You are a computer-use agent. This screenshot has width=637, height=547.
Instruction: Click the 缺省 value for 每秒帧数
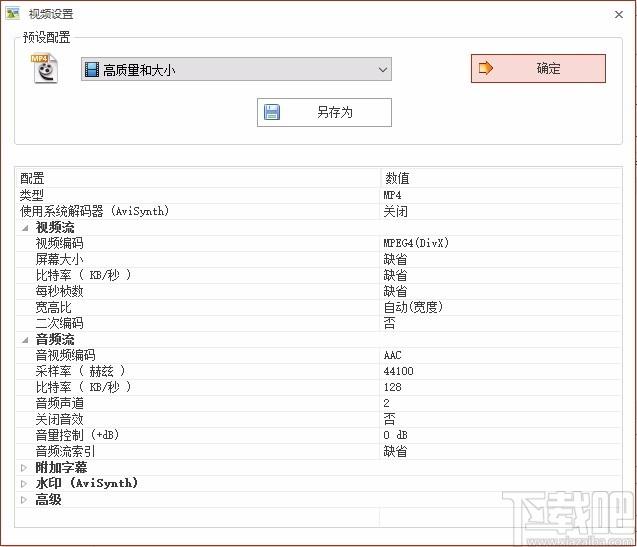click(x=395, y=291)
